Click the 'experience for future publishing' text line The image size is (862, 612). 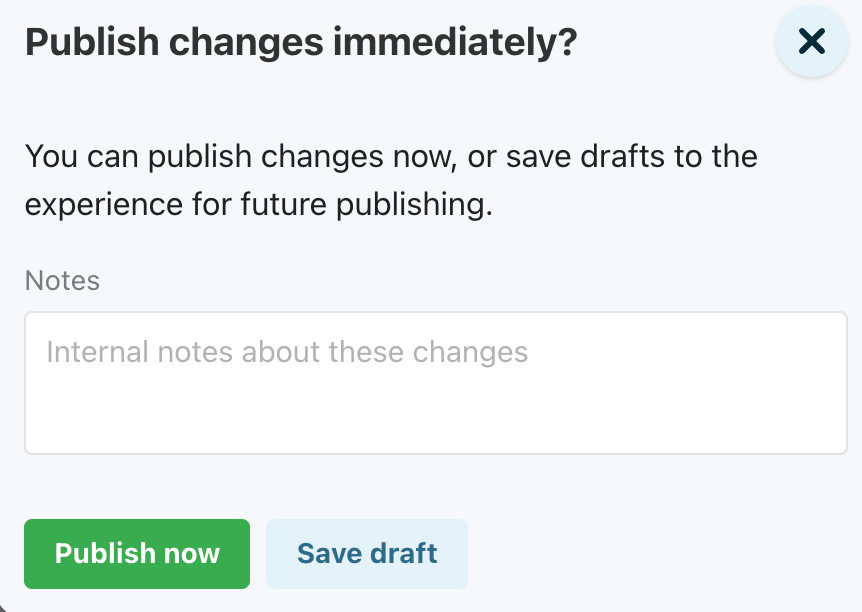259,204
